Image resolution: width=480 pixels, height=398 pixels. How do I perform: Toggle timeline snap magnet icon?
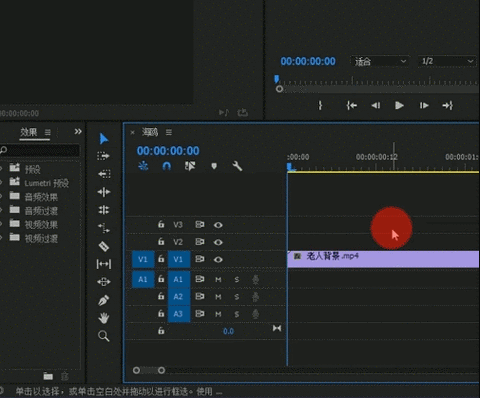pos(166,166)
